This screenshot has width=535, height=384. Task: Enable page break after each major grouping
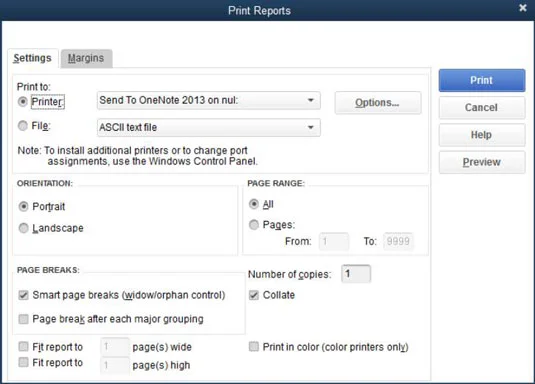(24, 319)
